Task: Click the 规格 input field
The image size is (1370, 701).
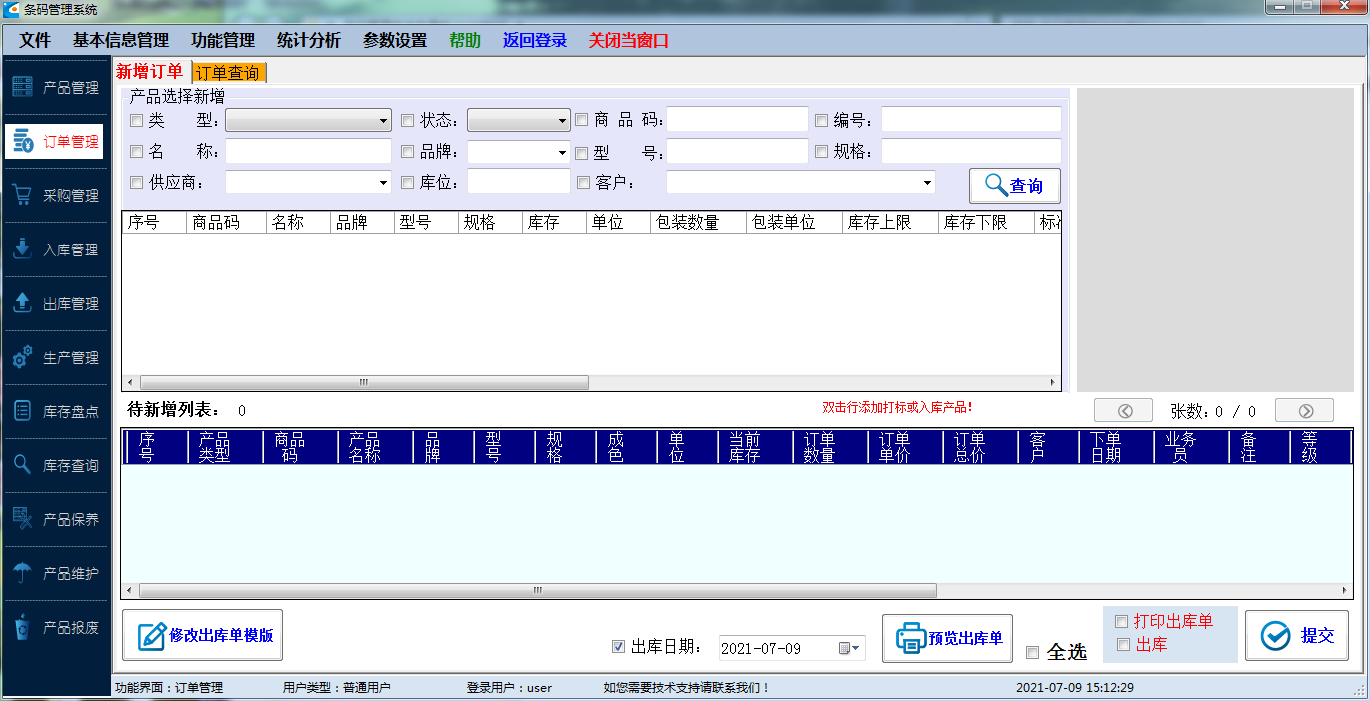Action: point(971,151)
